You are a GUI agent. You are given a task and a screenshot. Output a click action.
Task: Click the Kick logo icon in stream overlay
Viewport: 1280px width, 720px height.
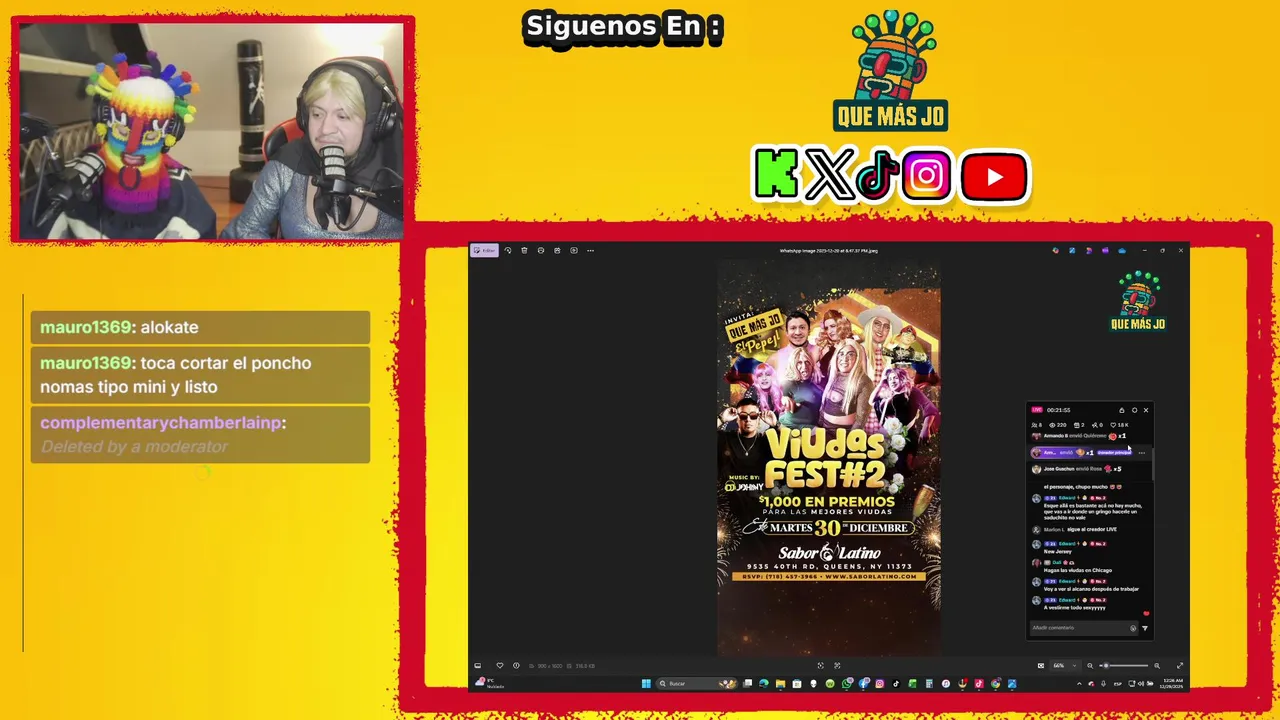click(x=776, y=175)
